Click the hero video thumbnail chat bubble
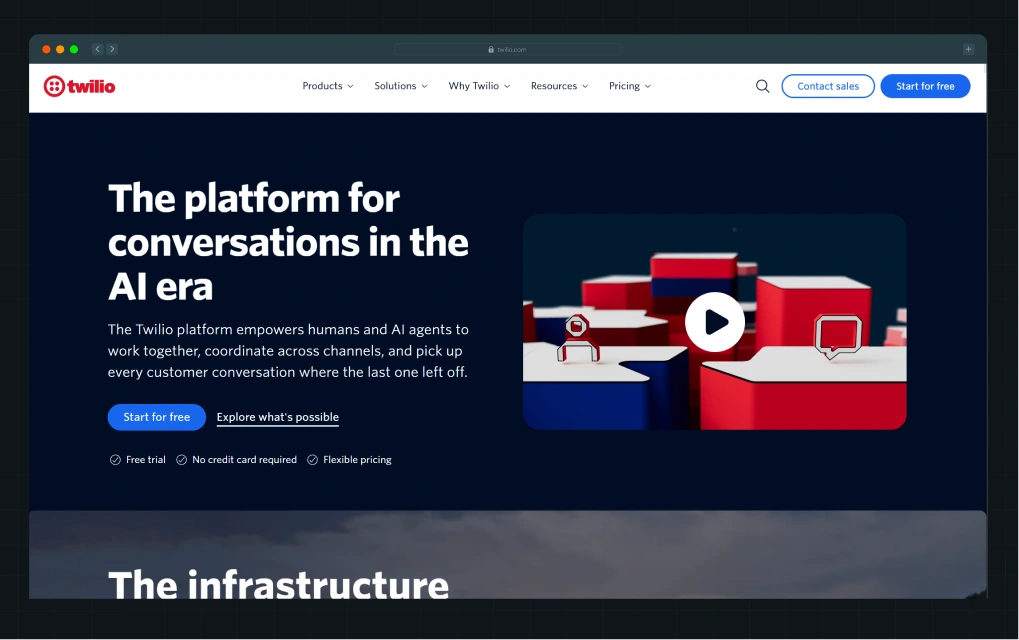Viewport: 1019px width, 640px height. pos(838,337)
